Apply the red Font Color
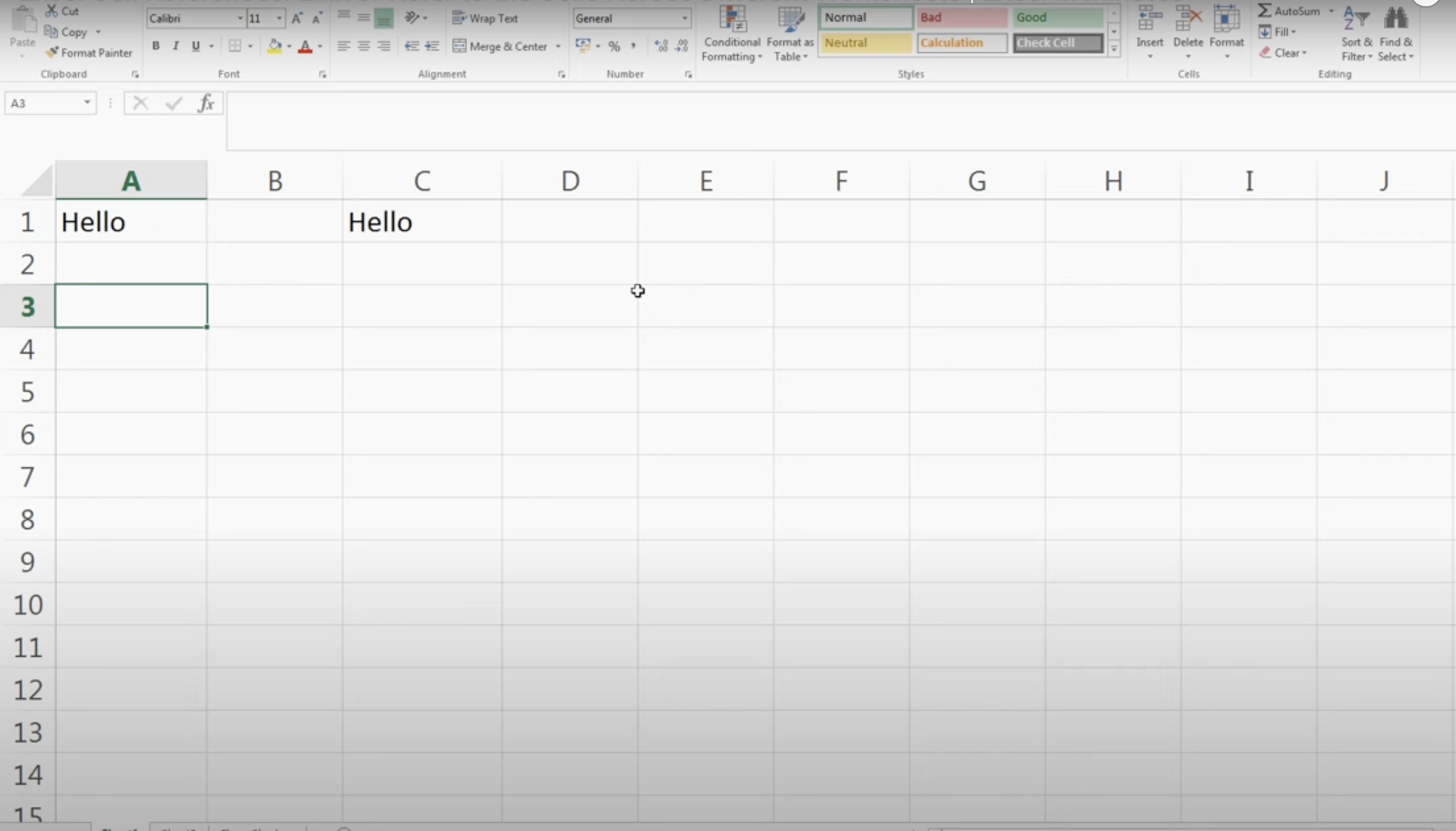Screen dimensions: 1456x831 305,46
